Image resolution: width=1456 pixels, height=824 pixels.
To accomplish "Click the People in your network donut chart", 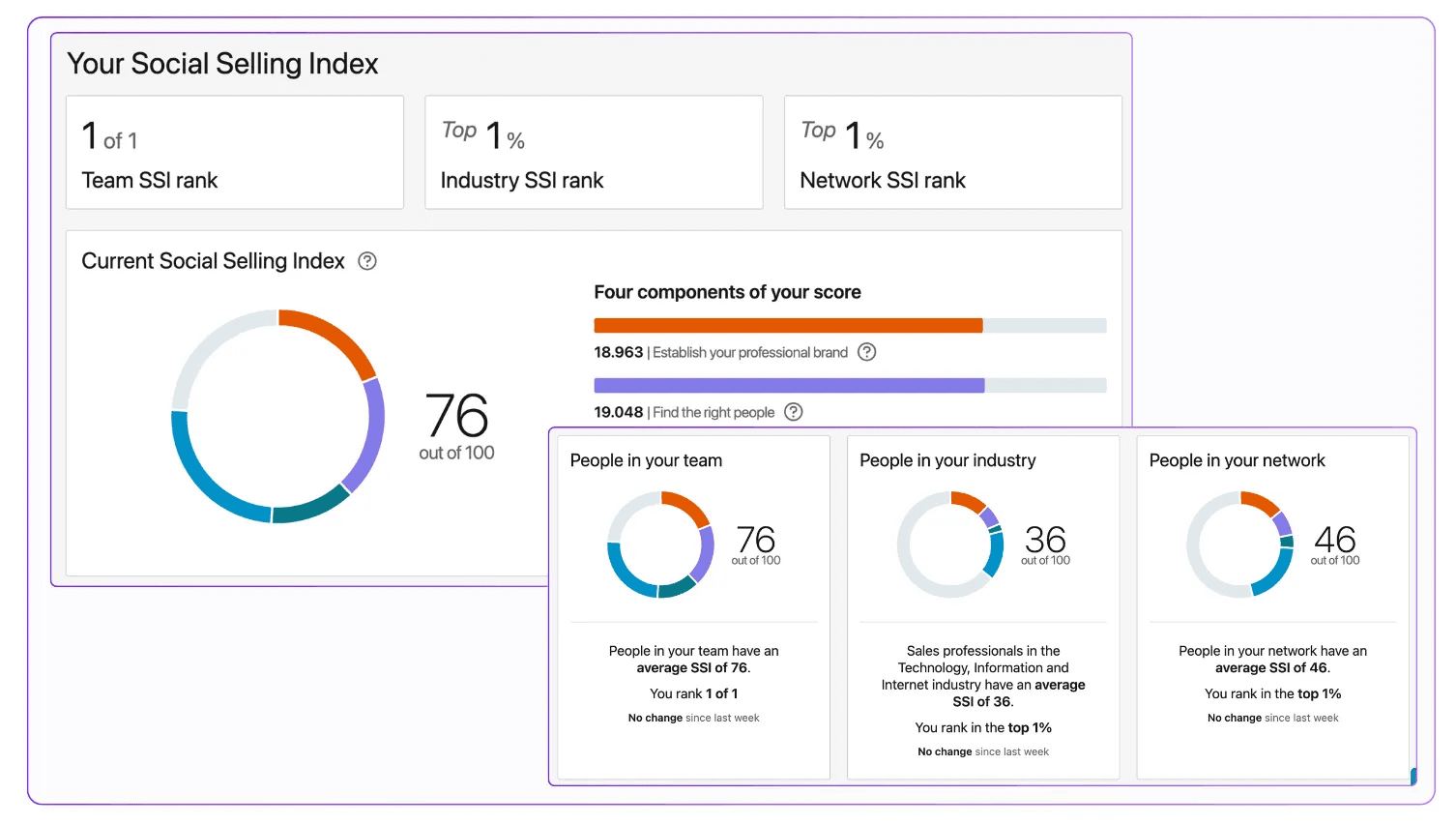I will (1239, 544).
